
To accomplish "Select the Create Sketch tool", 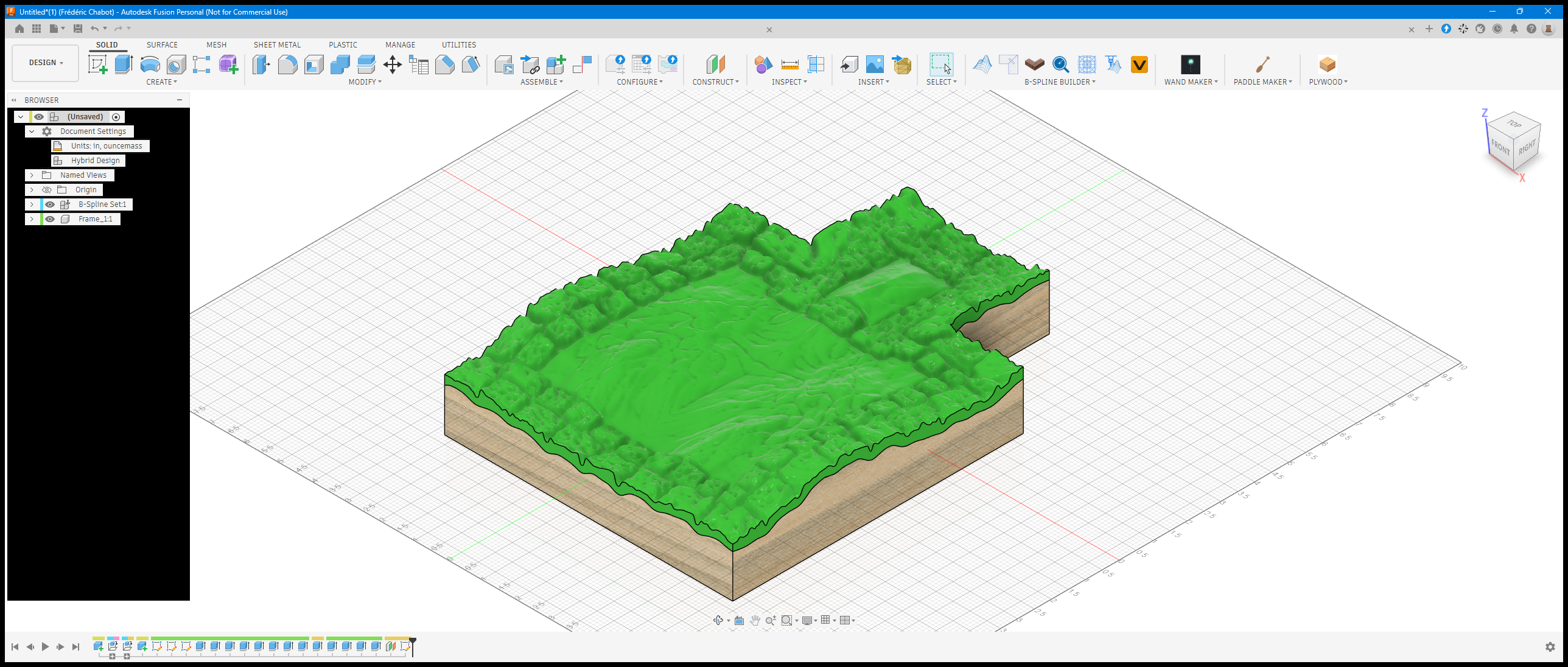I will tap(97, 64).
